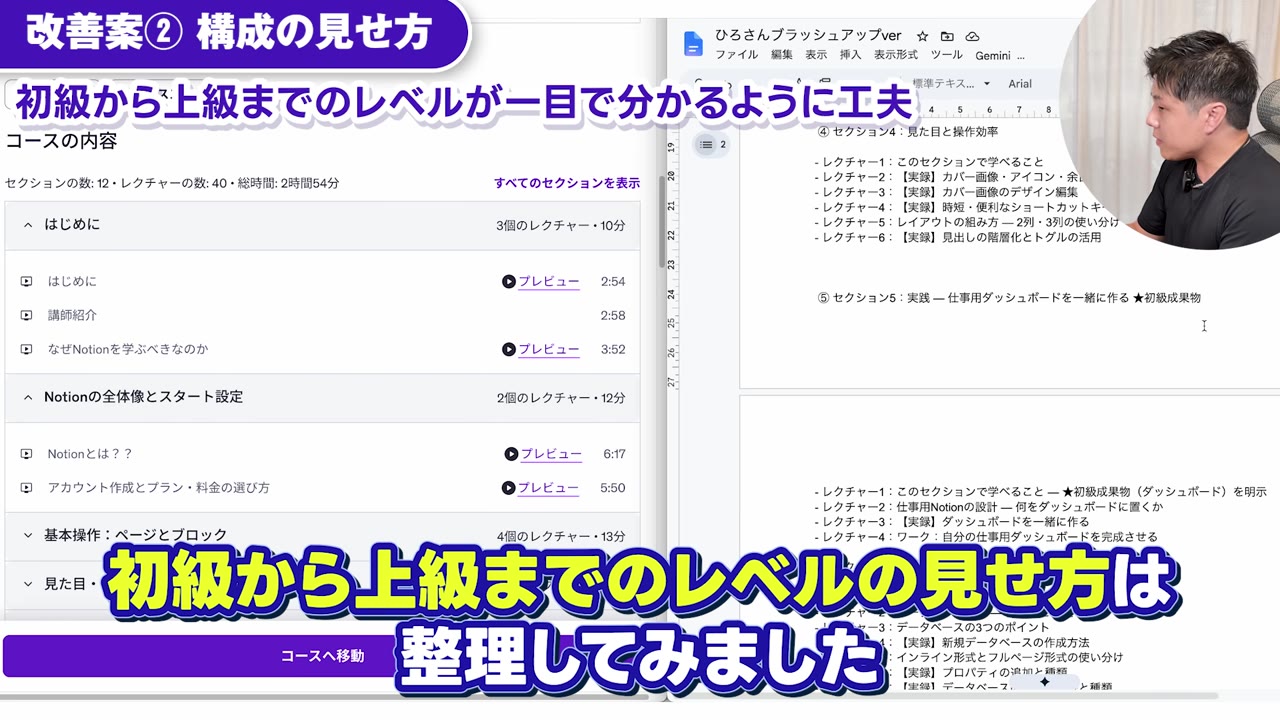1280x720 pixels.
Task: Click the Gemini sparkle icon at the document bottom
Action: (1045, 681)
